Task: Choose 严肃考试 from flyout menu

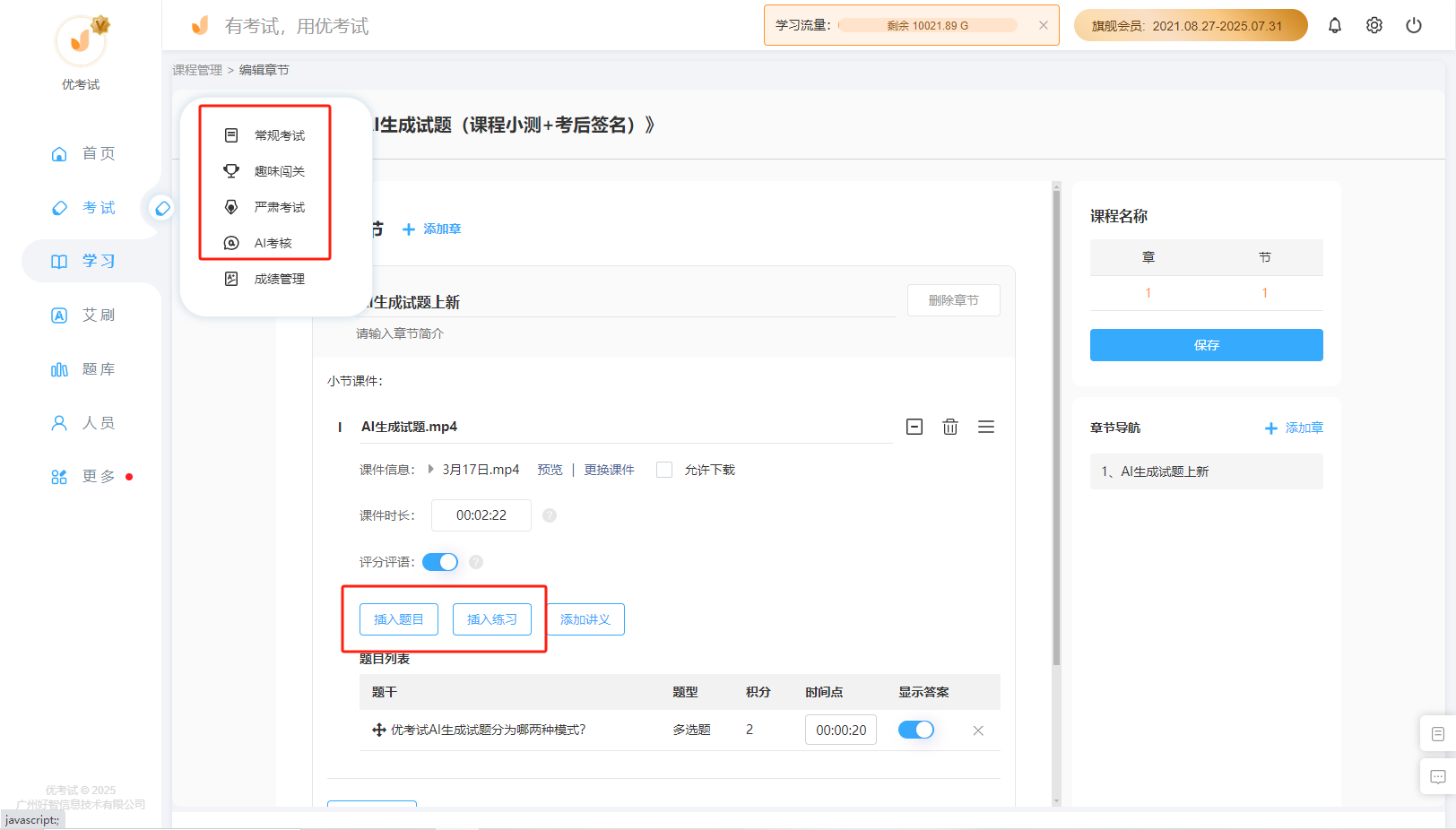Action: pyautogui.click(x=265, y=207)
